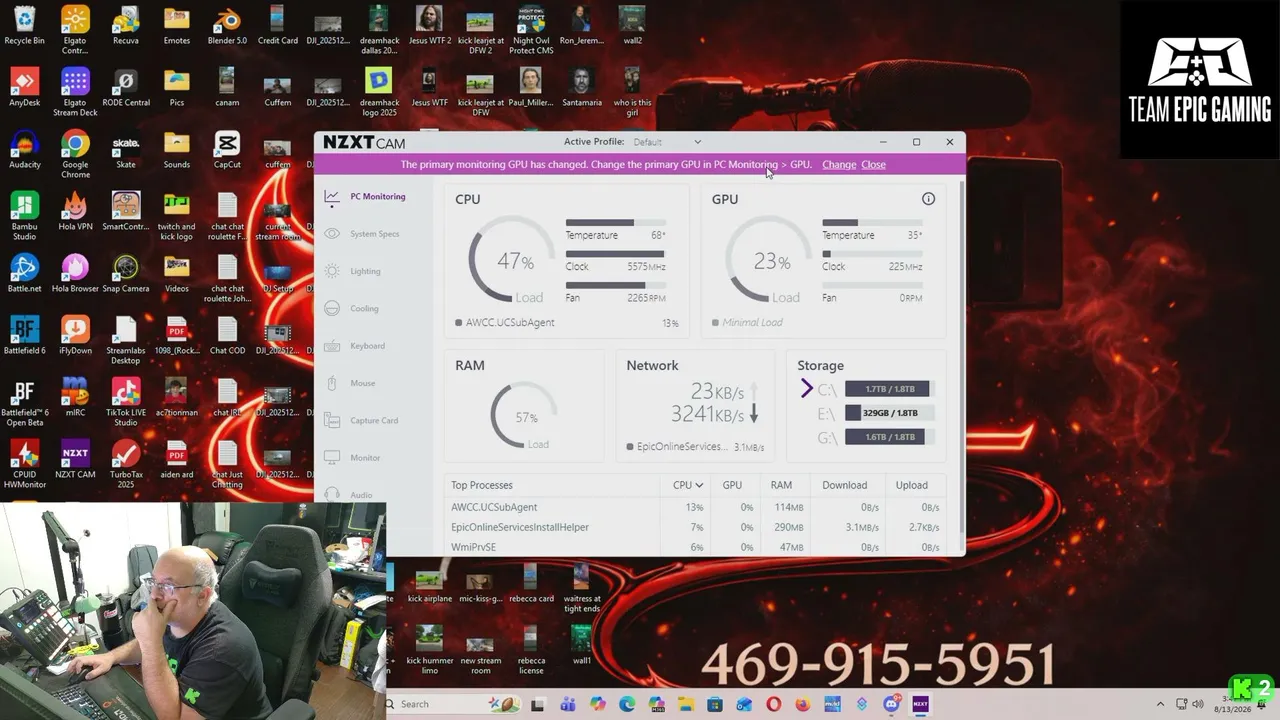Click the GPU info icon
1280x720 pixels.
928,199
